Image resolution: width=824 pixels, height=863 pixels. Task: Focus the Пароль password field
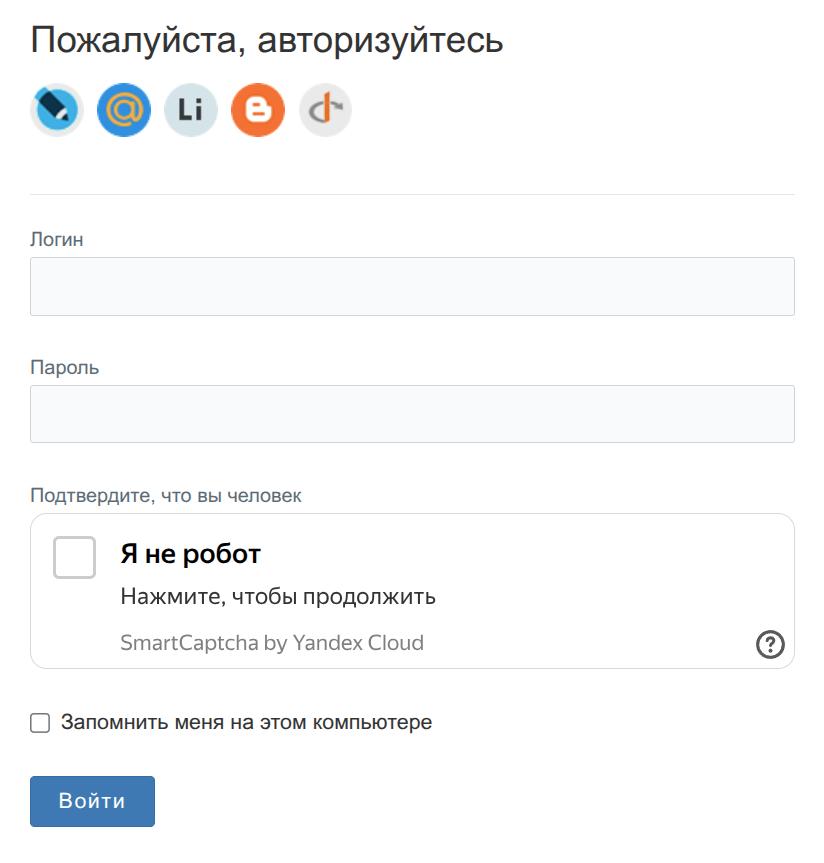point(412,413)
